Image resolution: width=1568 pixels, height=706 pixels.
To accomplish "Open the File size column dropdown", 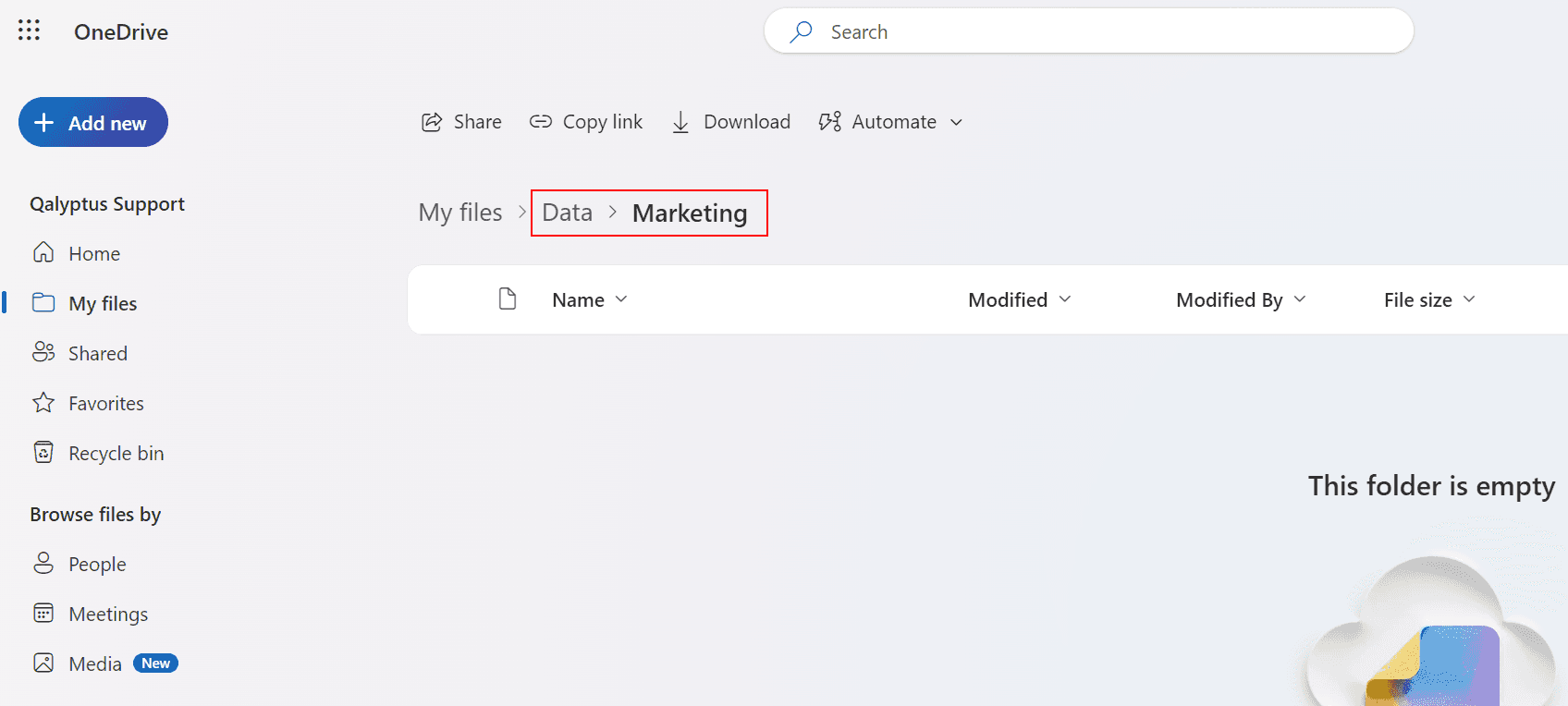I will tap(1429, 299).
